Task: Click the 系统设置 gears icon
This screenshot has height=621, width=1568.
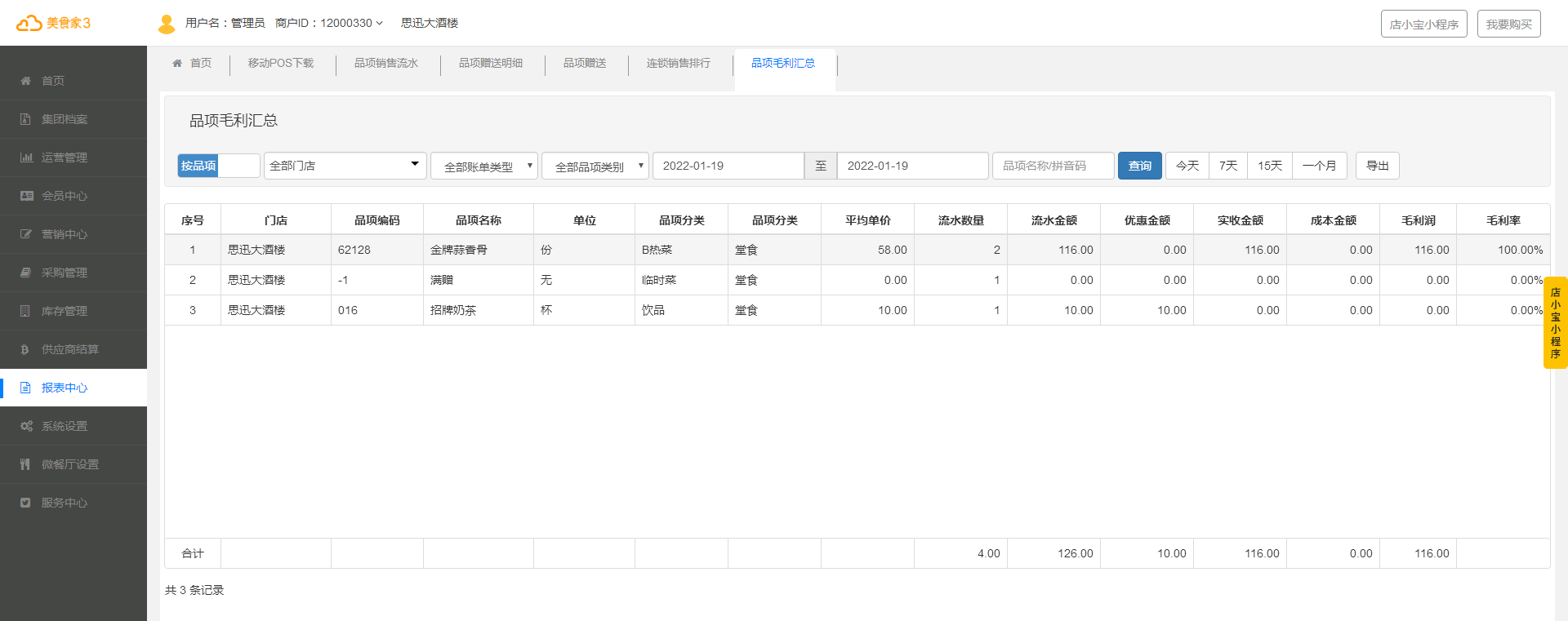Action: coord(26,426)
